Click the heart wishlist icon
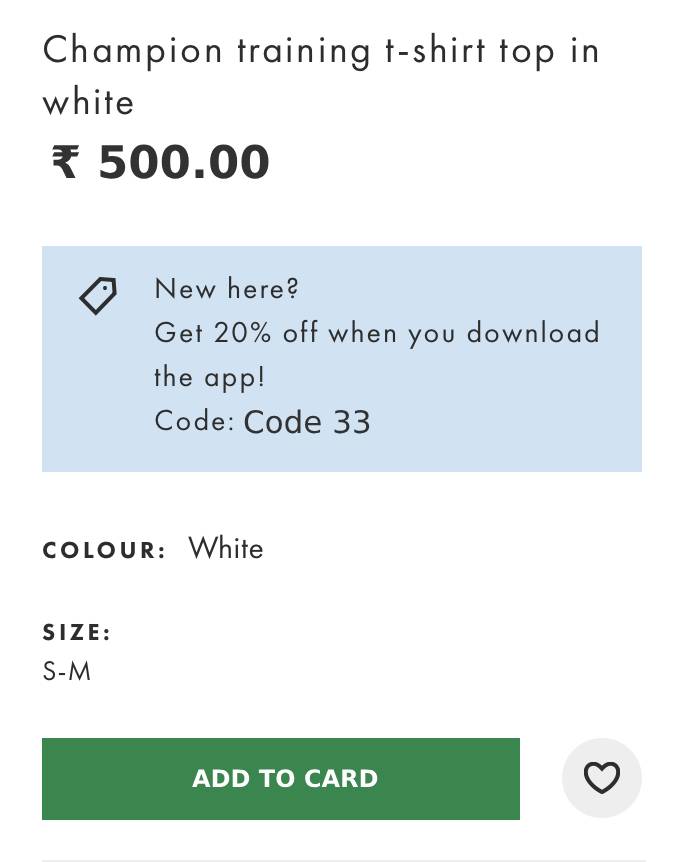700x862 pixels. (x=602, y=778)
